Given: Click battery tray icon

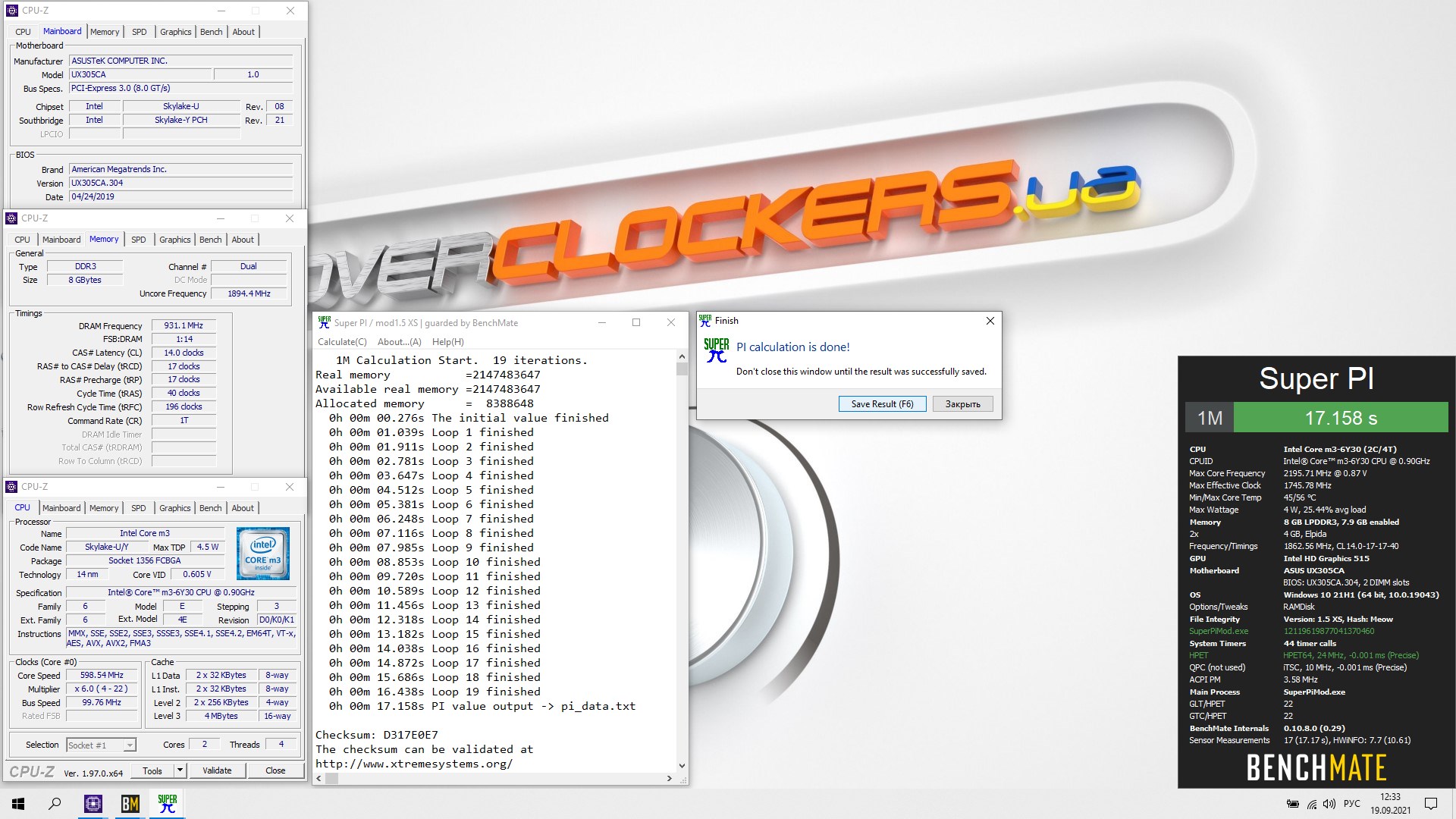Looking at the screenshot, I should click(x=1293, y=804).
